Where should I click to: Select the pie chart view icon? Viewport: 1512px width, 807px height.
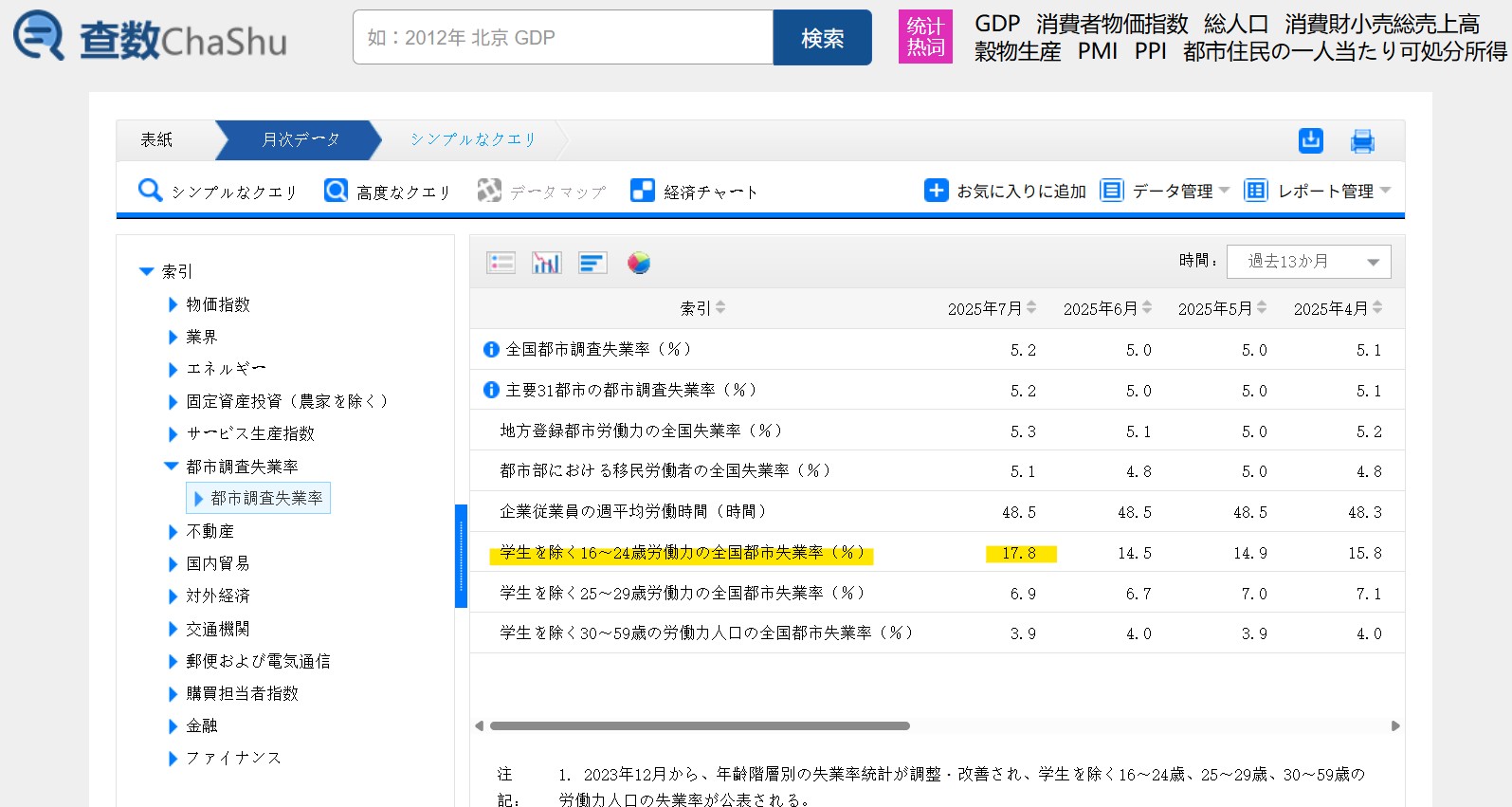[x=639, y=263]
